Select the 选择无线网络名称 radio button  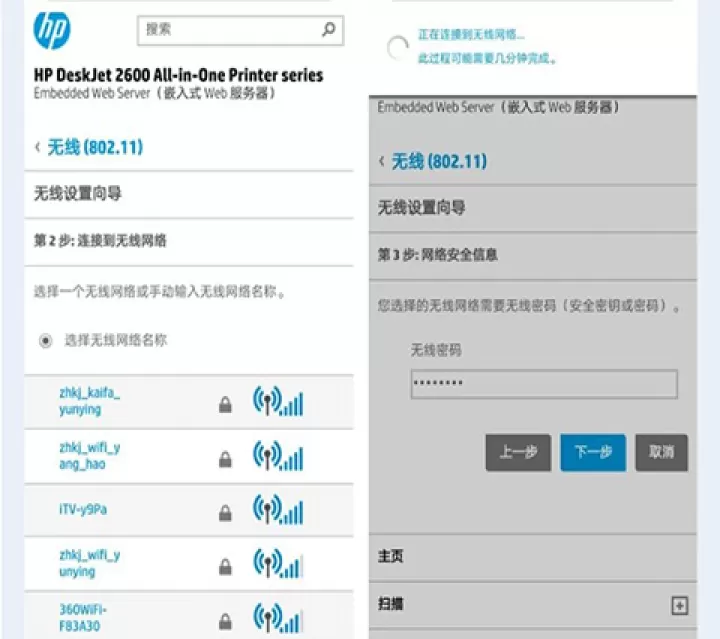point(45,341)
